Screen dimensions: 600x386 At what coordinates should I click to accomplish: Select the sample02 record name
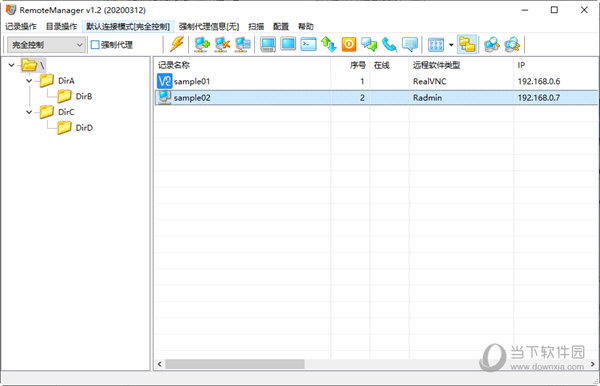pyautogui.click(x=192, y=98)
